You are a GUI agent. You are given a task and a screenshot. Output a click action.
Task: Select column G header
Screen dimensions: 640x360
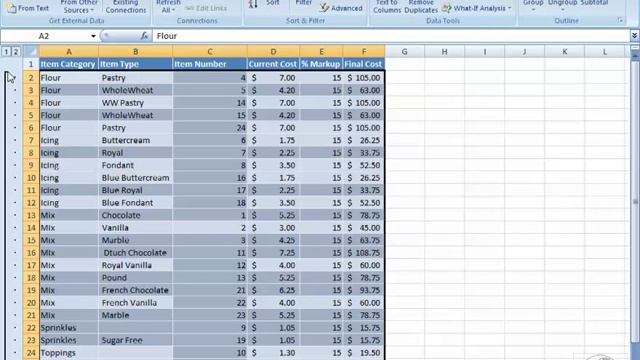[x=404, y=51]
